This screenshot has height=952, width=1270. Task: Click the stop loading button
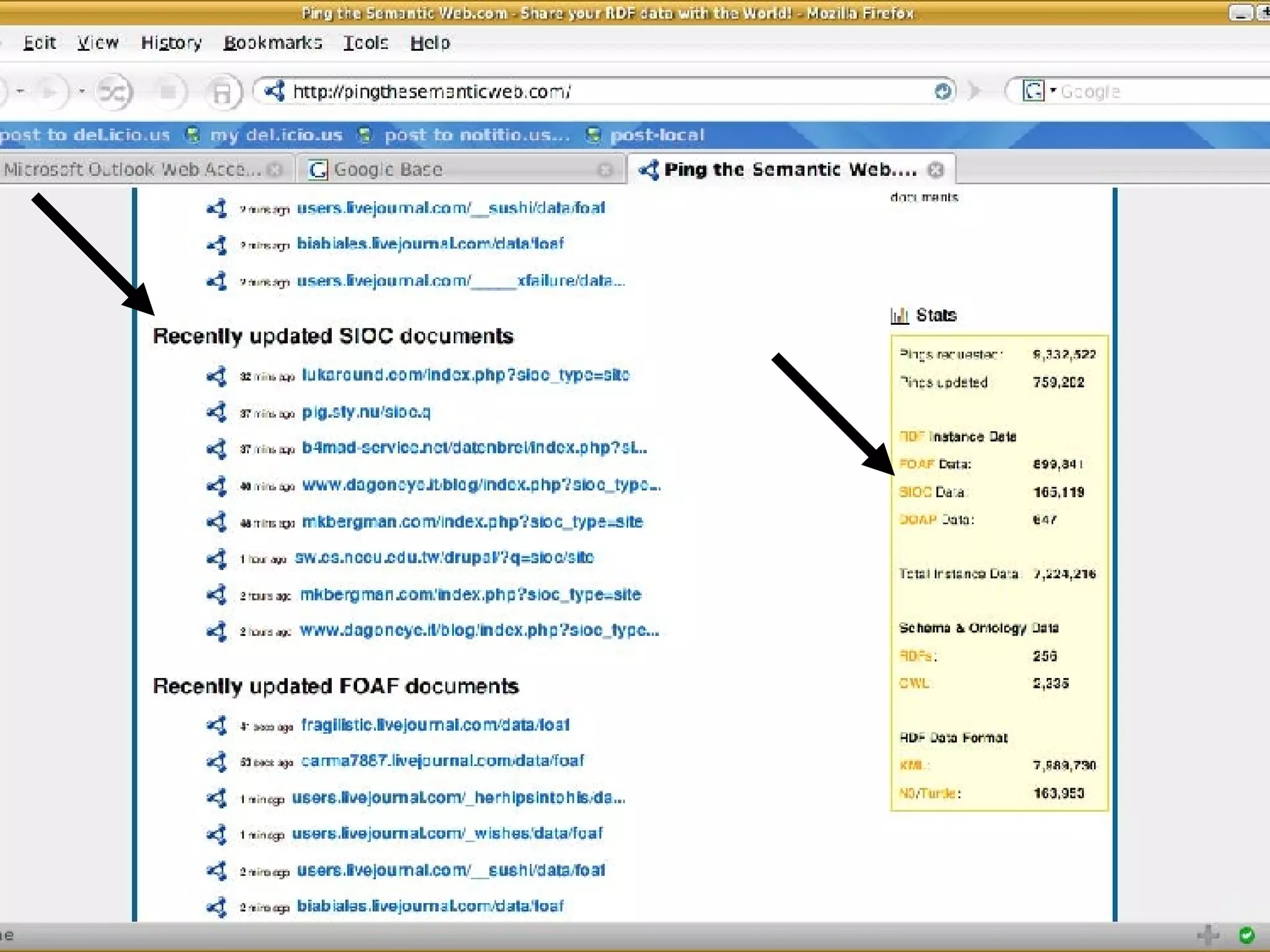167,92
